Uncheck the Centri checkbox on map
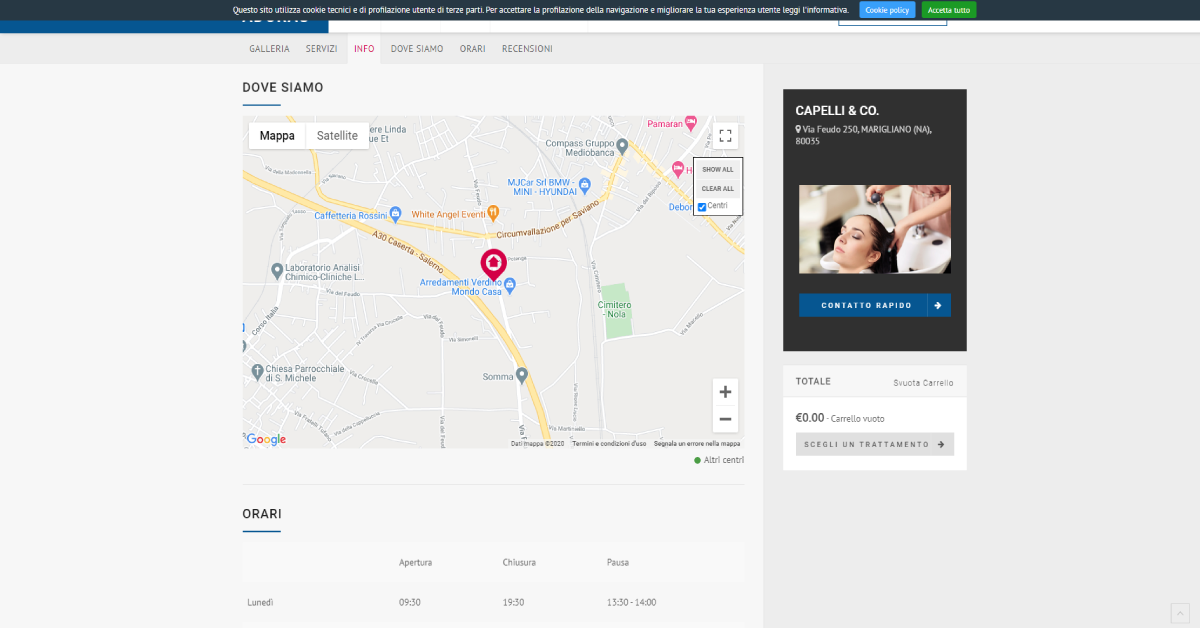Image resolution: width=1200 pixels, height=628 pixels. coord(702,207)
